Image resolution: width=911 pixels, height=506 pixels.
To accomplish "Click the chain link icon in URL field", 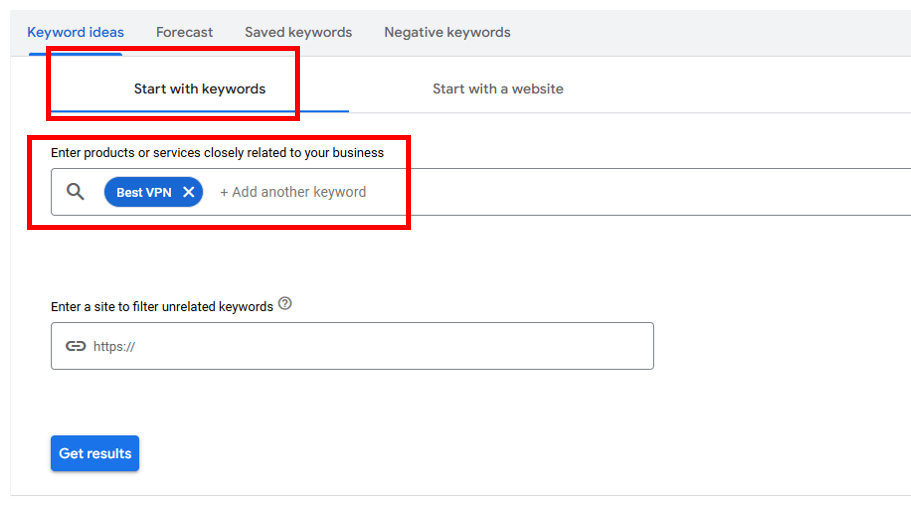I will click(75, 346).
